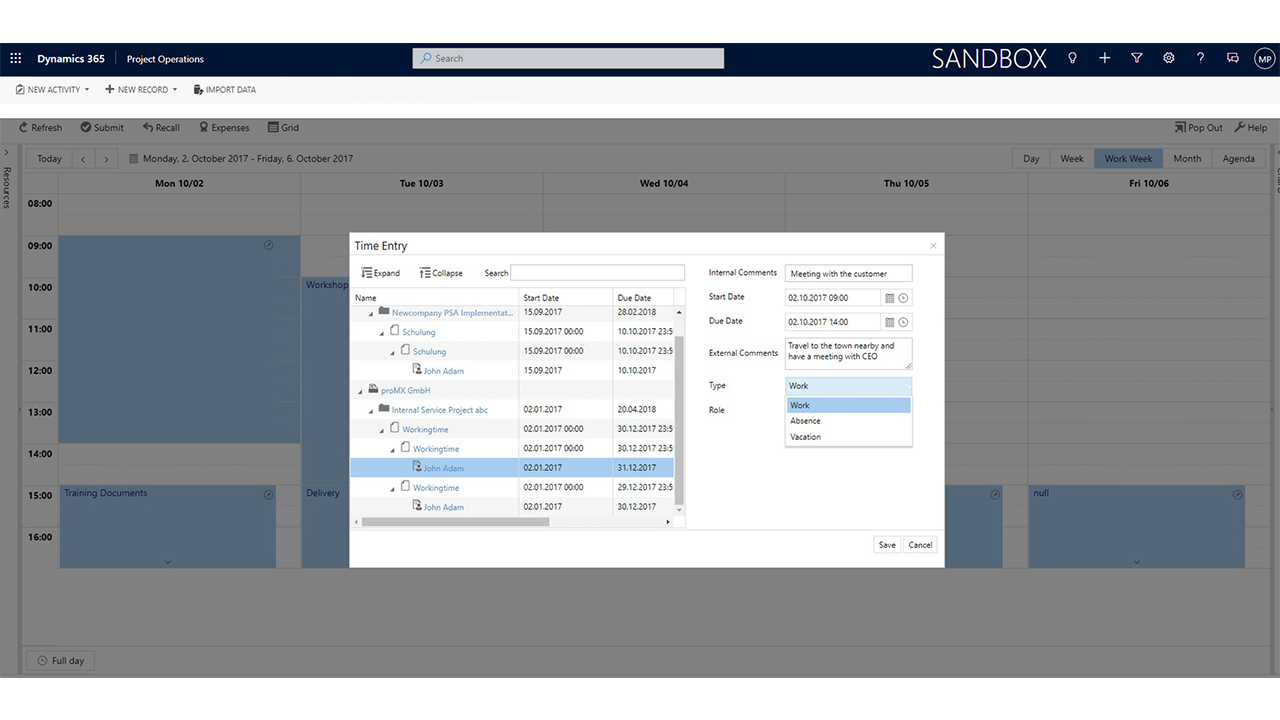Click the External Comments text area
This screenshot has width=1280, height=720.
849,354
